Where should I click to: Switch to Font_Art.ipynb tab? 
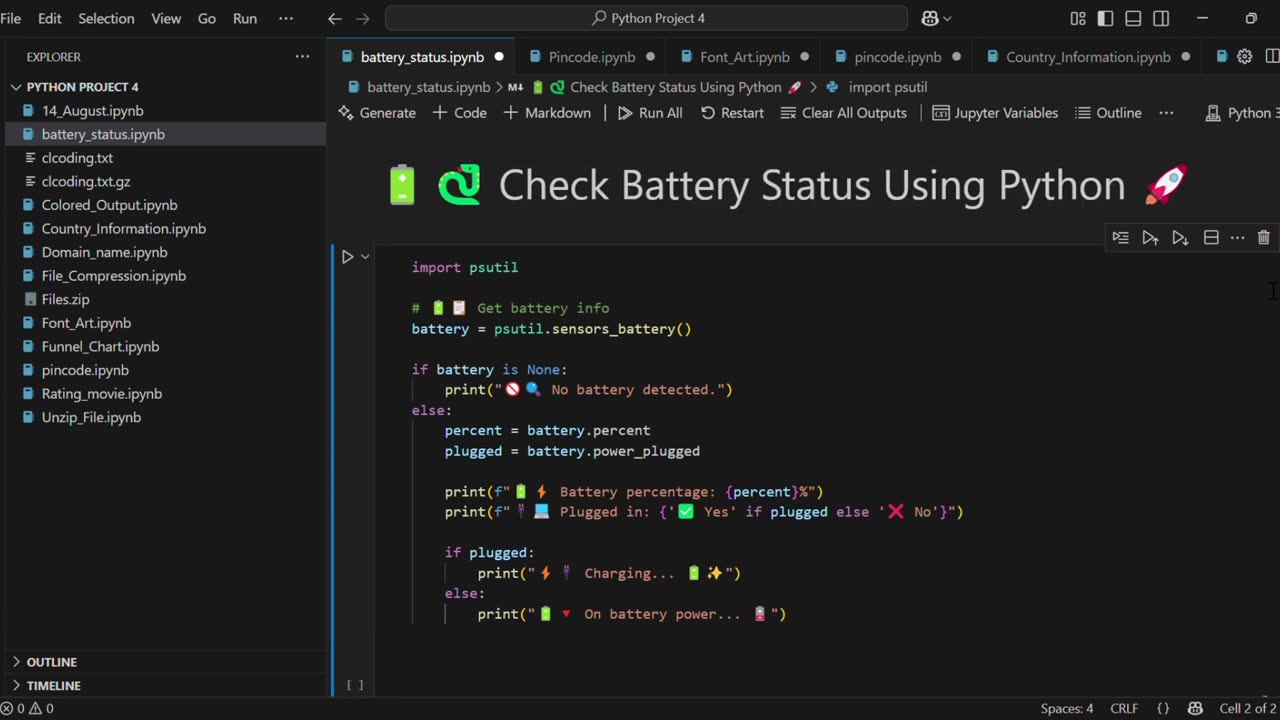744,57
